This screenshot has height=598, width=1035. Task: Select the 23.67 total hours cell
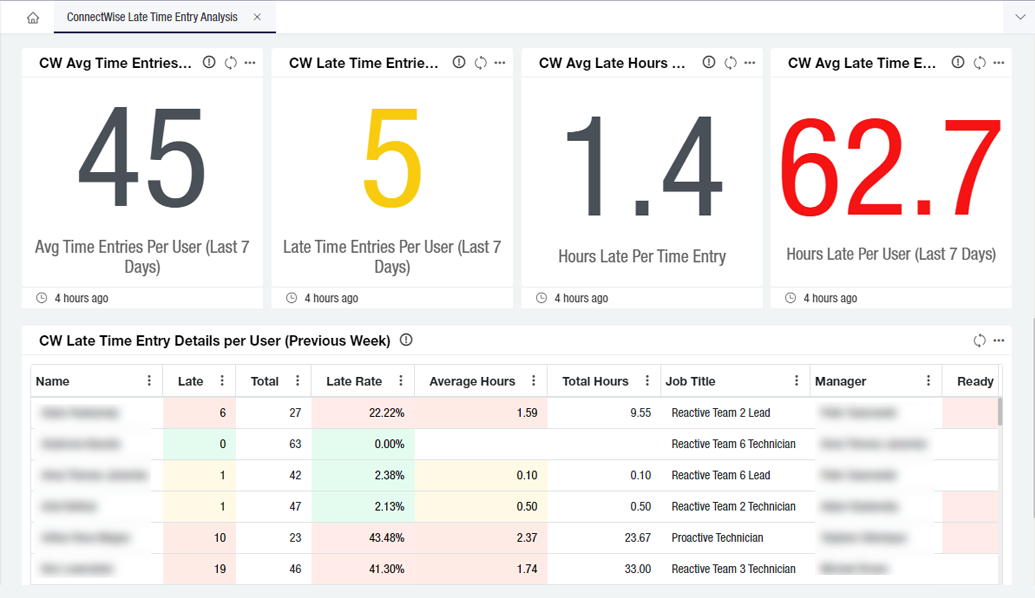click(604, 537)
